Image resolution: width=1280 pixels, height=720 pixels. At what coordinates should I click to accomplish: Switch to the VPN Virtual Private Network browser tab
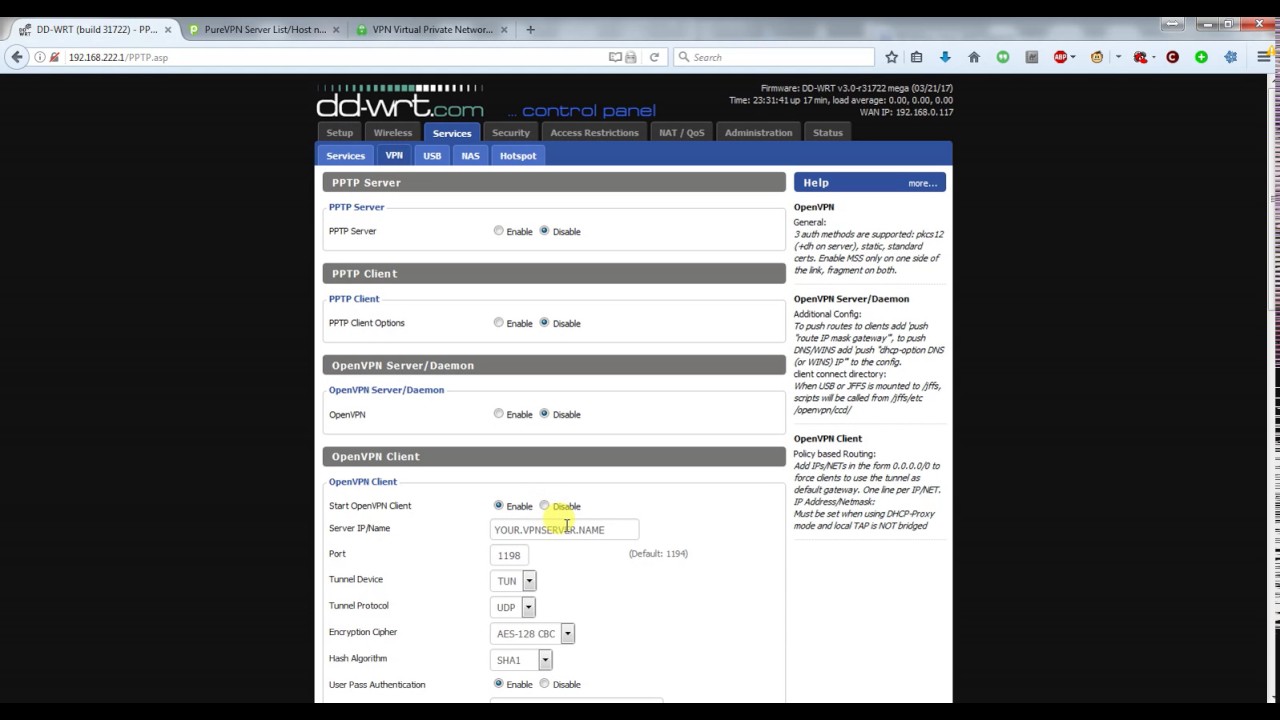click(432, 30)
